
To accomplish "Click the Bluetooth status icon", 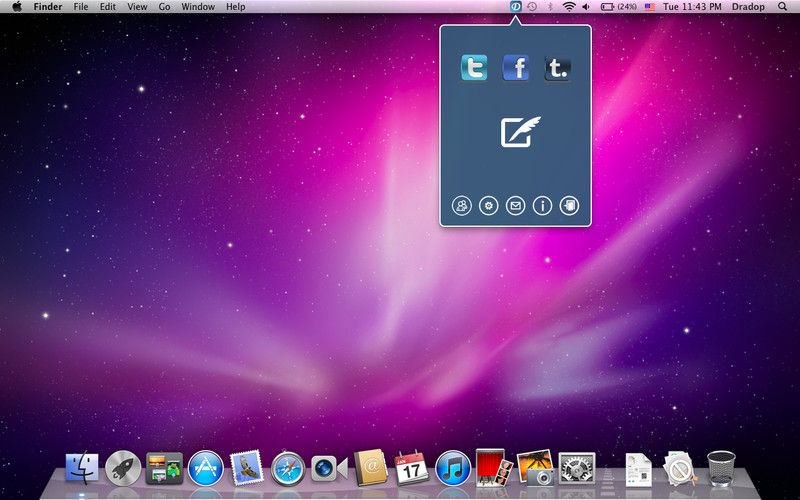I will 550,7.
